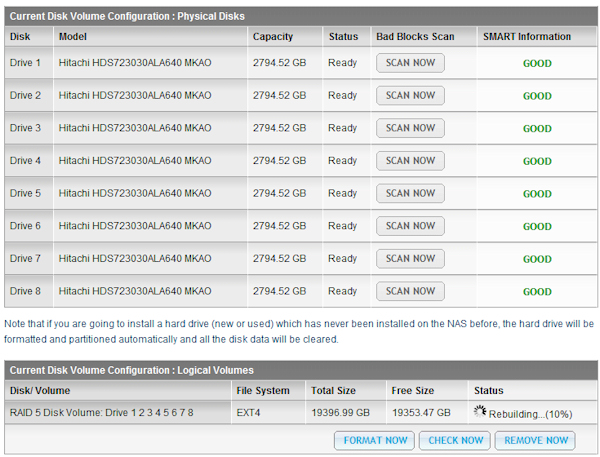Click SCAN NOW for Drive 1
The image size is (600, 457).
pyautogui.click(x=410, y=63)
